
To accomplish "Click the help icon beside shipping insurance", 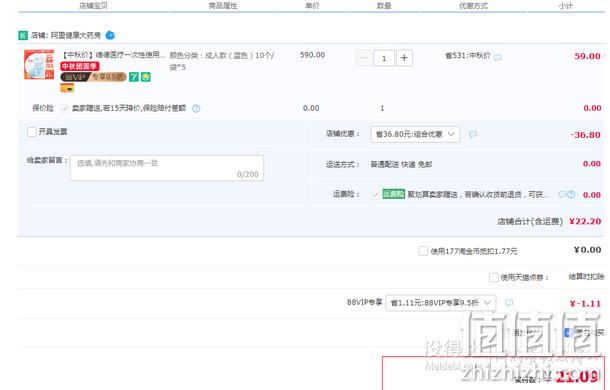I will 571,195.
